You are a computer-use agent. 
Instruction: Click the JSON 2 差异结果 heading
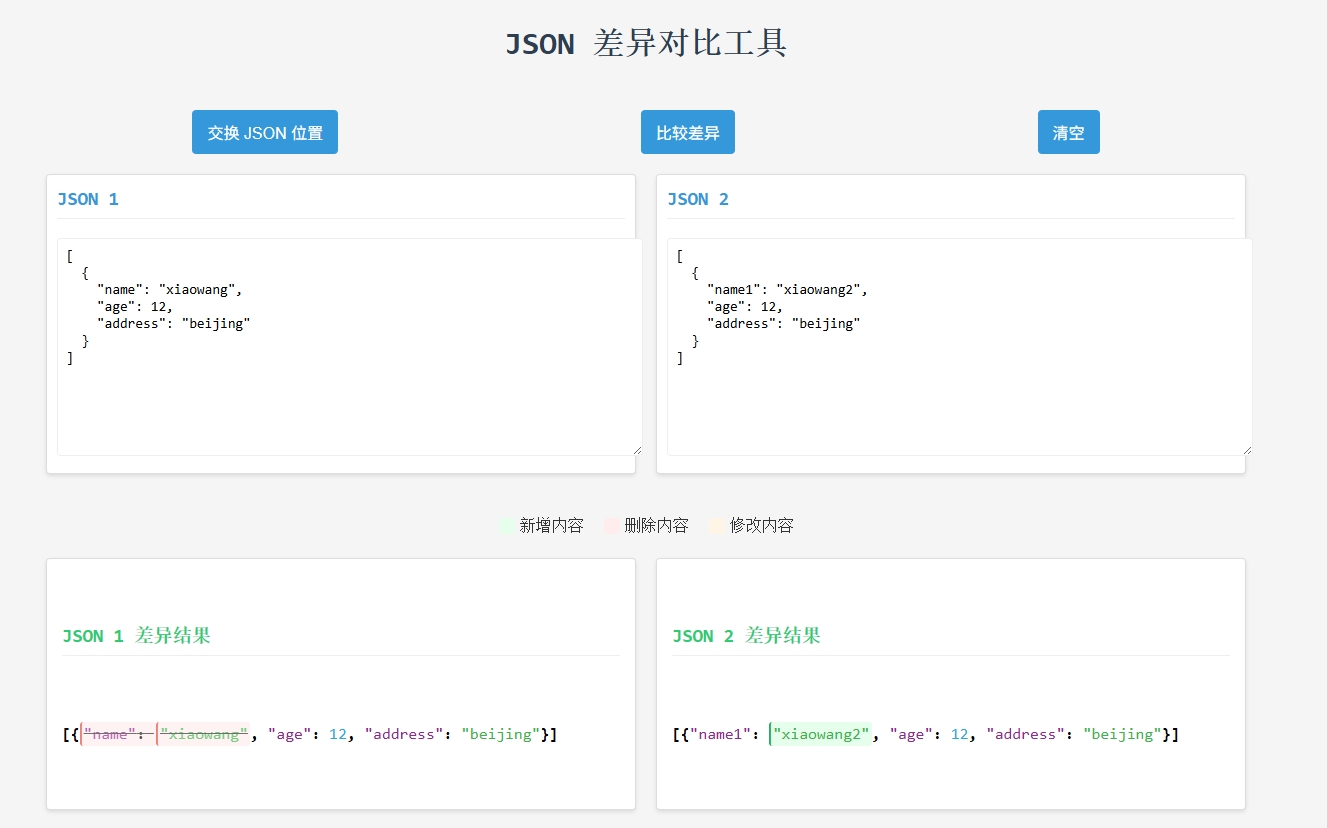746,636
